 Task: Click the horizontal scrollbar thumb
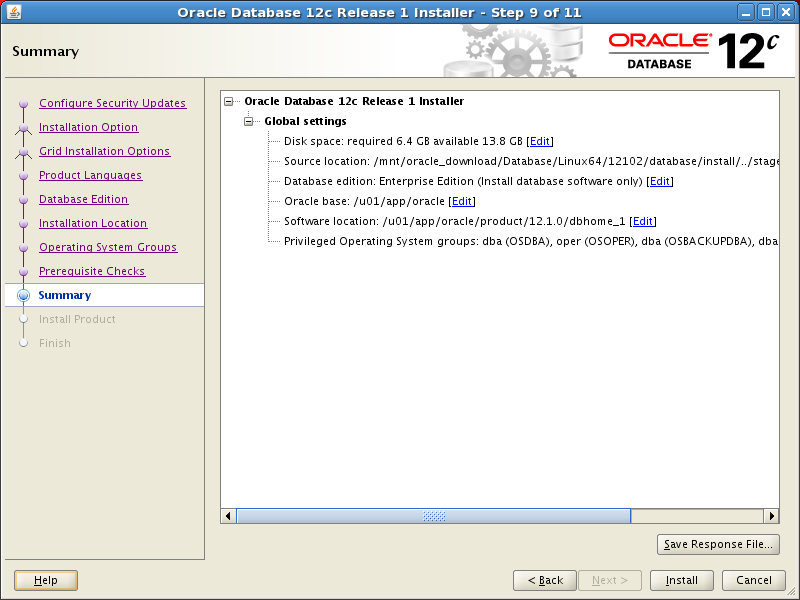434,516
